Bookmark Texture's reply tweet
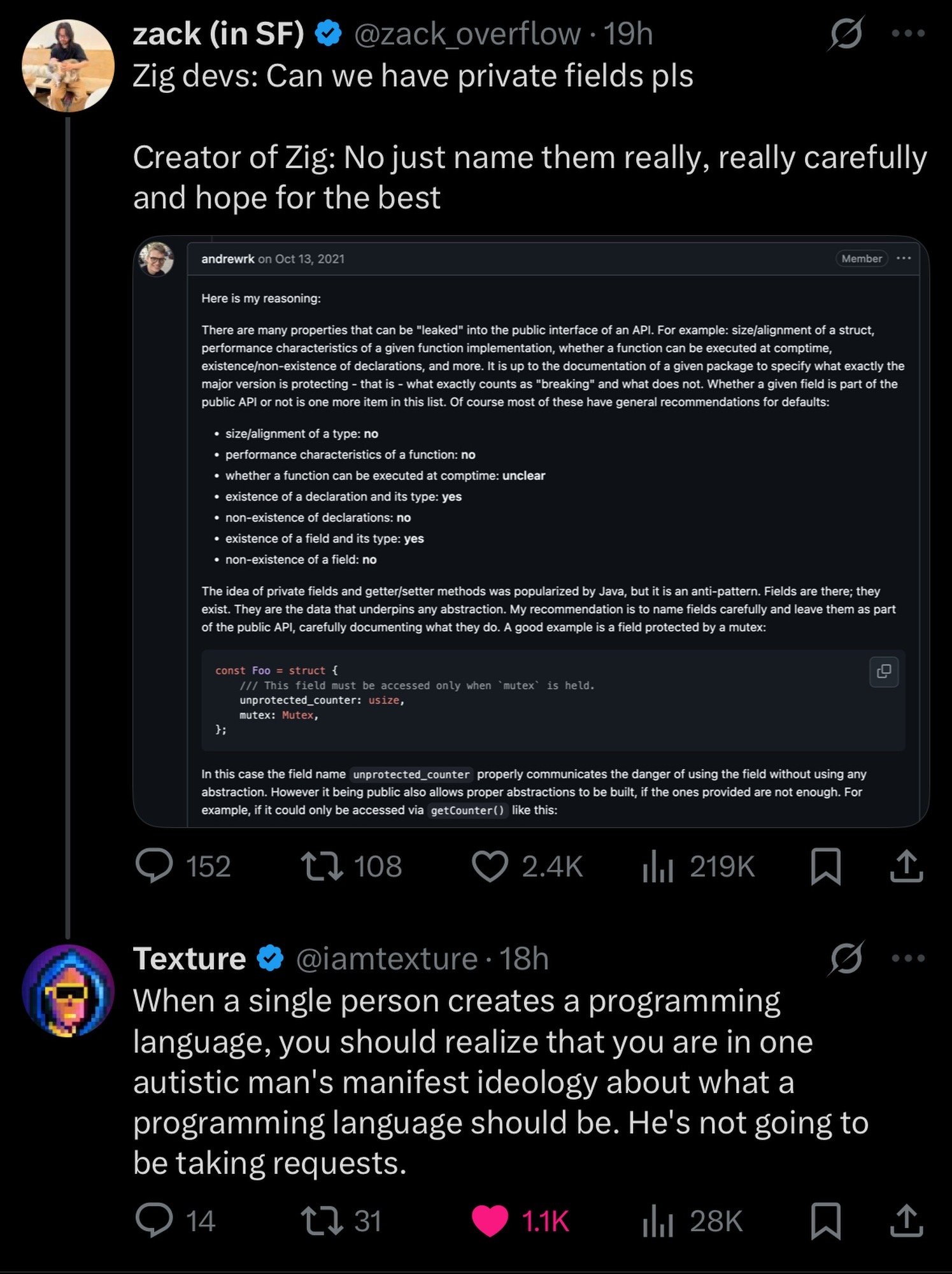Screen dimensions: 952x1274 pos(825,1220)
